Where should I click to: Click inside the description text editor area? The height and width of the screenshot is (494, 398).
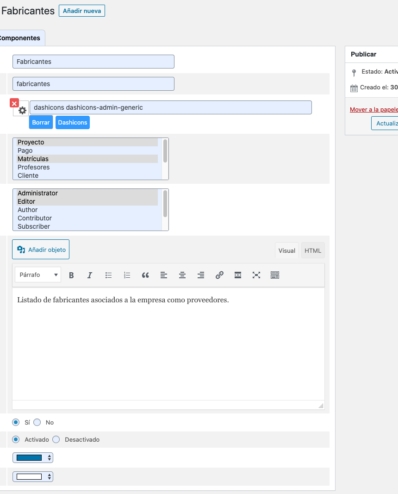point(168,344)
